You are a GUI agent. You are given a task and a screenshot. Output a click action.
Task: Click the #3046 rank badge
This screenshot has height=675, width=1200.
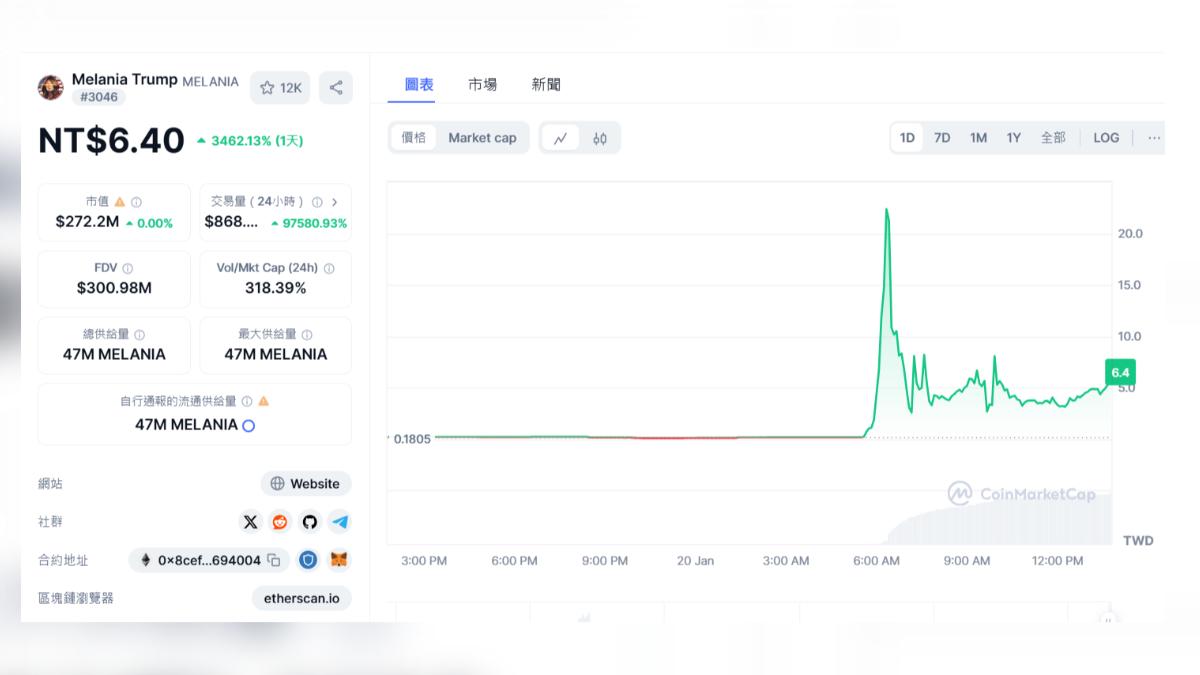coord(98,97)
